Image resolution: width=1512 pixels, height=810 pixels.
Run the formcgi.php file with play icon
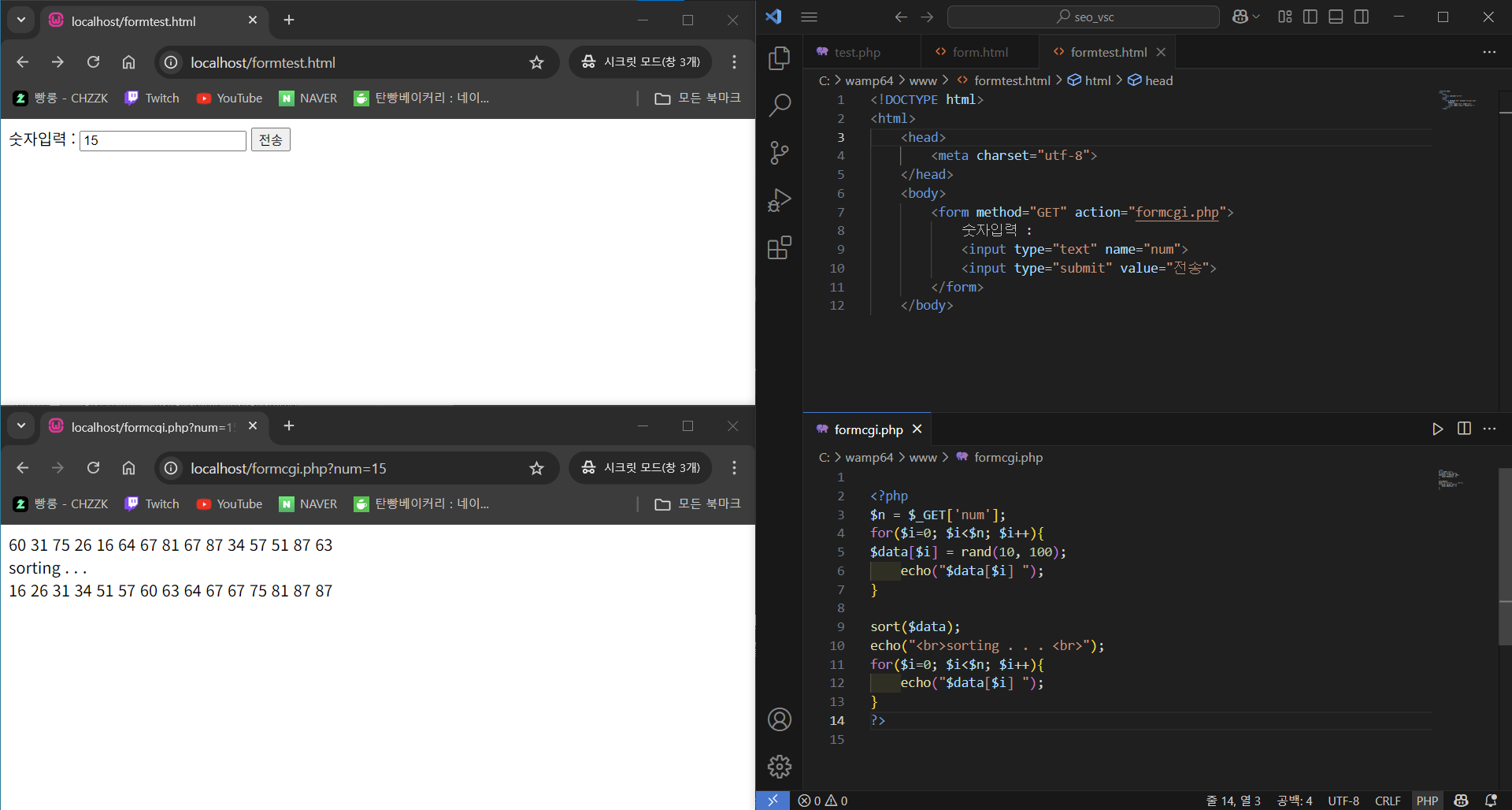(x=1437, y=429)
